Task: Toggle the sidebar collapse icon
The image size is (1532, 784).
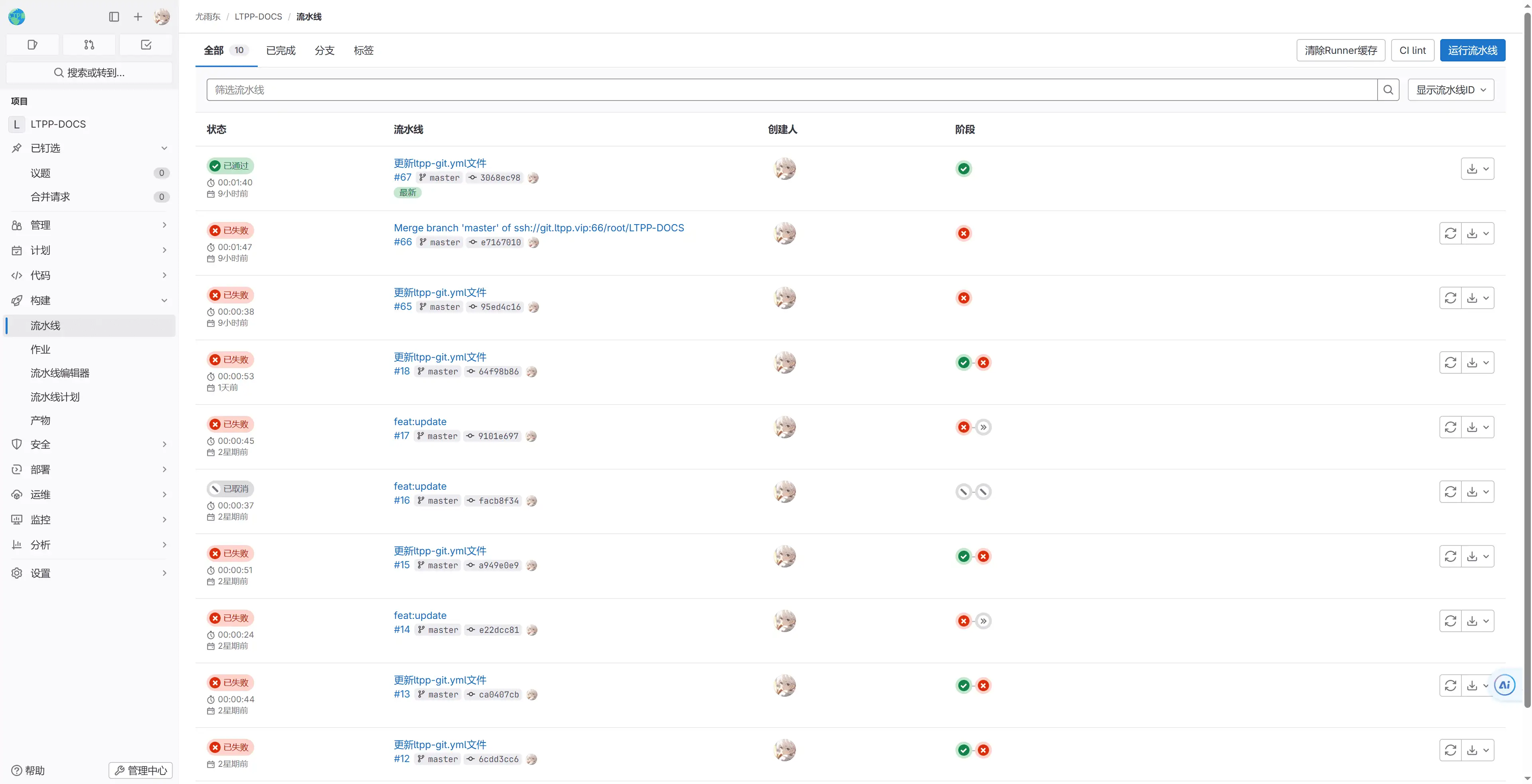Action: [114, 17]
